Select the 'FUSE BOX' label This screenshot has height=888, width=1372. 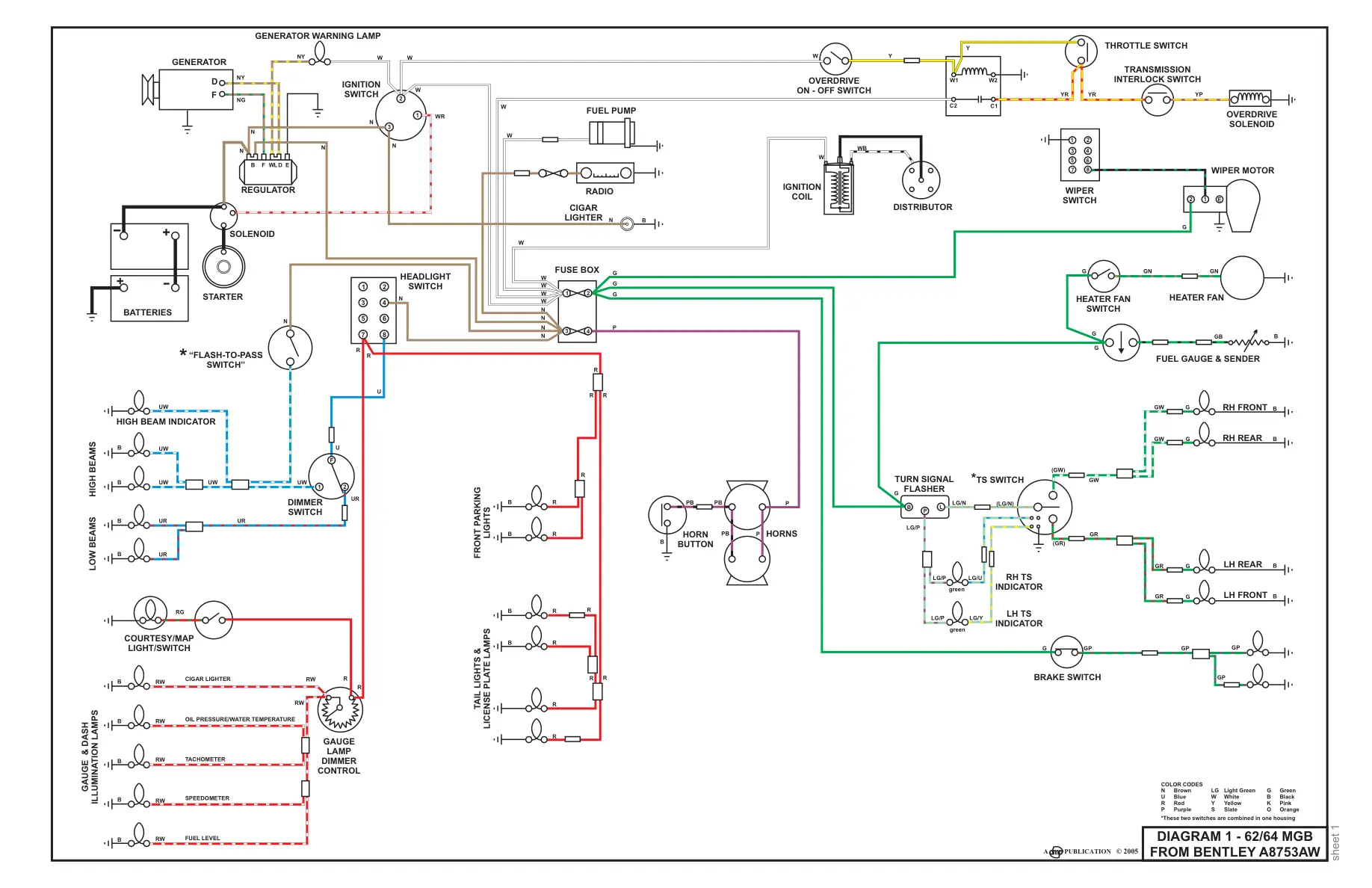coord(577,270)
